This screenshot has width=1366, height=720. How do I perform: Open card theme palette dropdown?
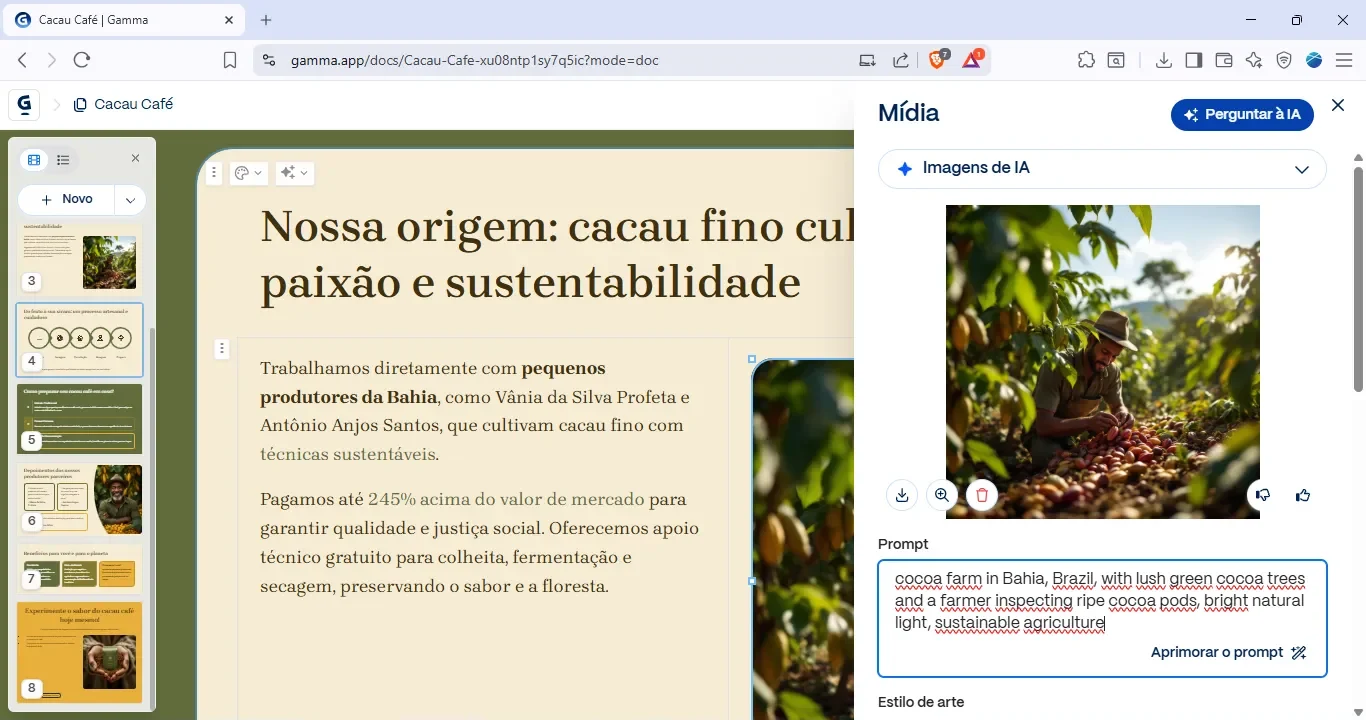[248, 173]
